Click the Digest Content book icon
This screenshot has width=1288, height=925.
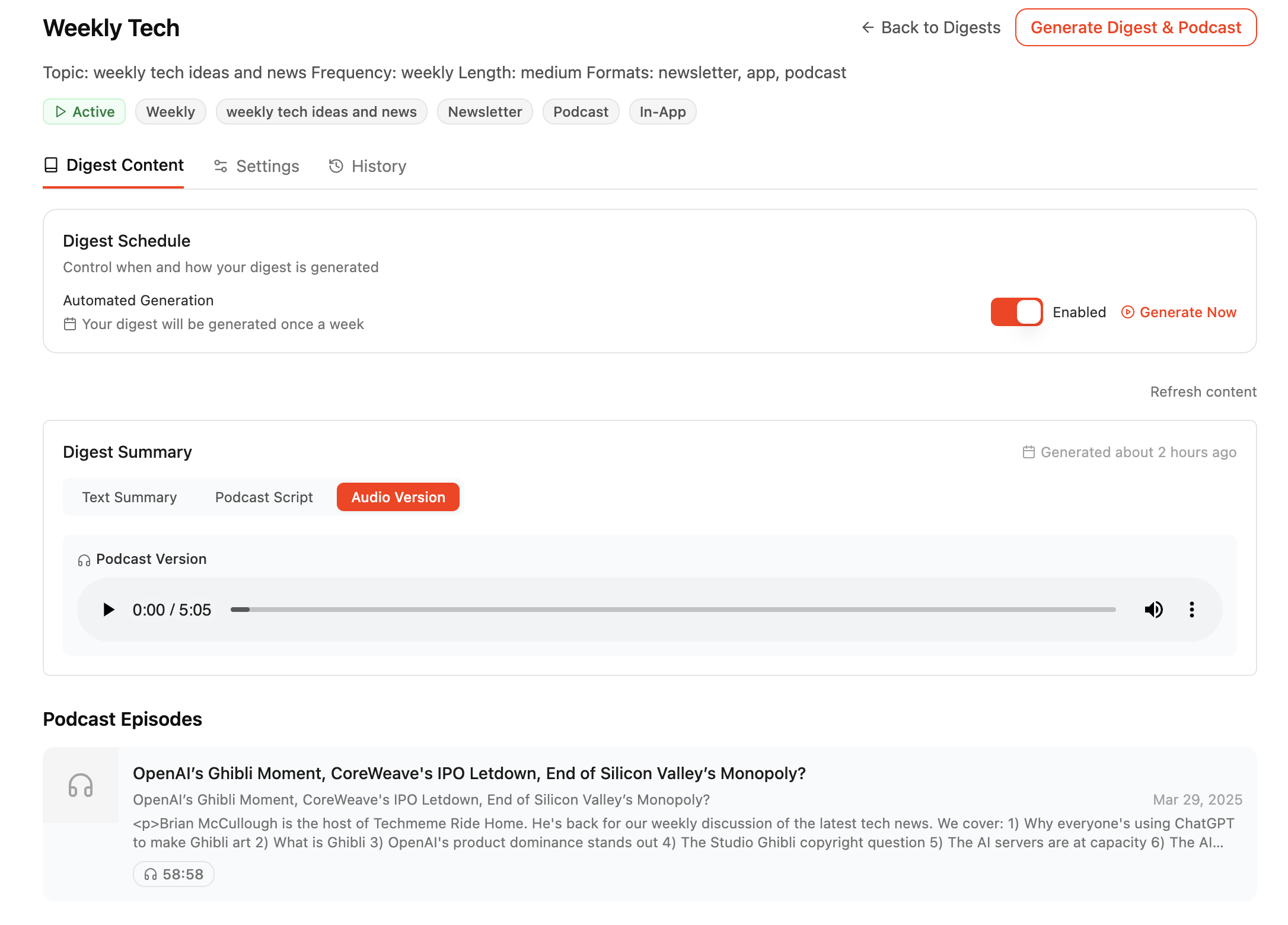tap(51, 165)
